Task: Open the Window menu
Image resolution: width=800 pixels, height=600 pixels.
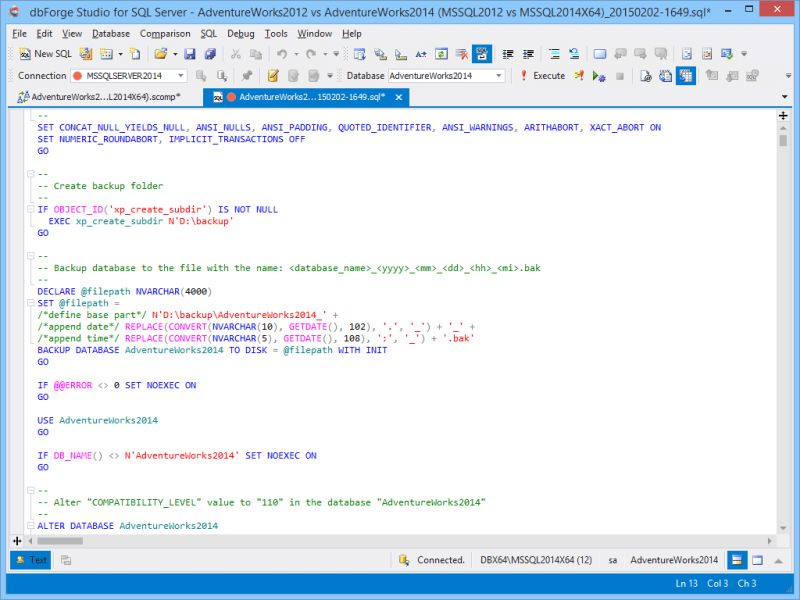Action: coord(315,34)
